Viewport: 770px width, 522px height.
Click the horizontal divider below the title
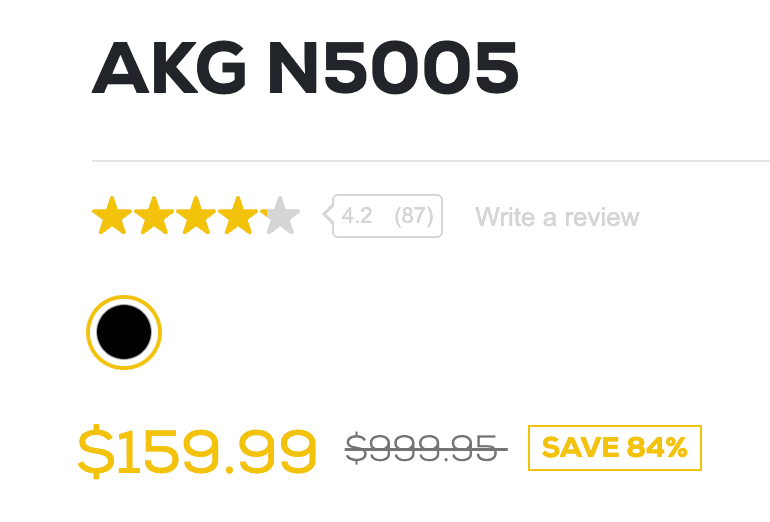(x=430, y=160)
